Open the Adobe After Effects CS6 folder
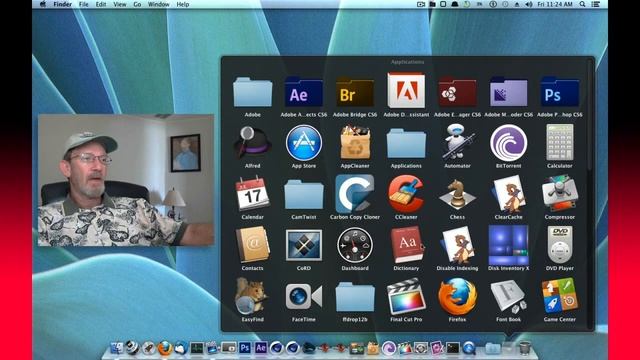The width and height of the screenshot is (640, 360). [x=304, y=93]
